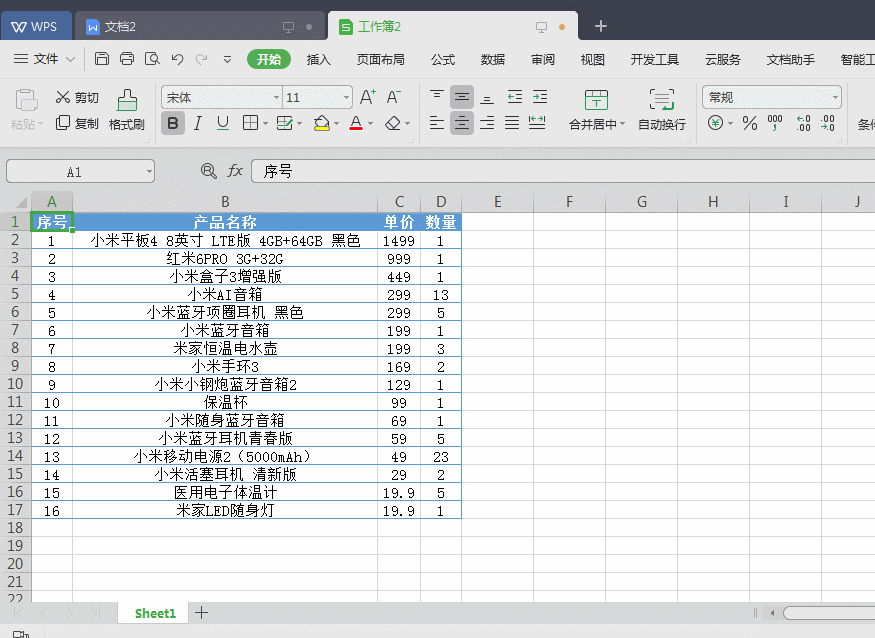Viewport: 875px width, 638px height.
Task: Switch to 页面布局 tab
Action: (381, 59)
